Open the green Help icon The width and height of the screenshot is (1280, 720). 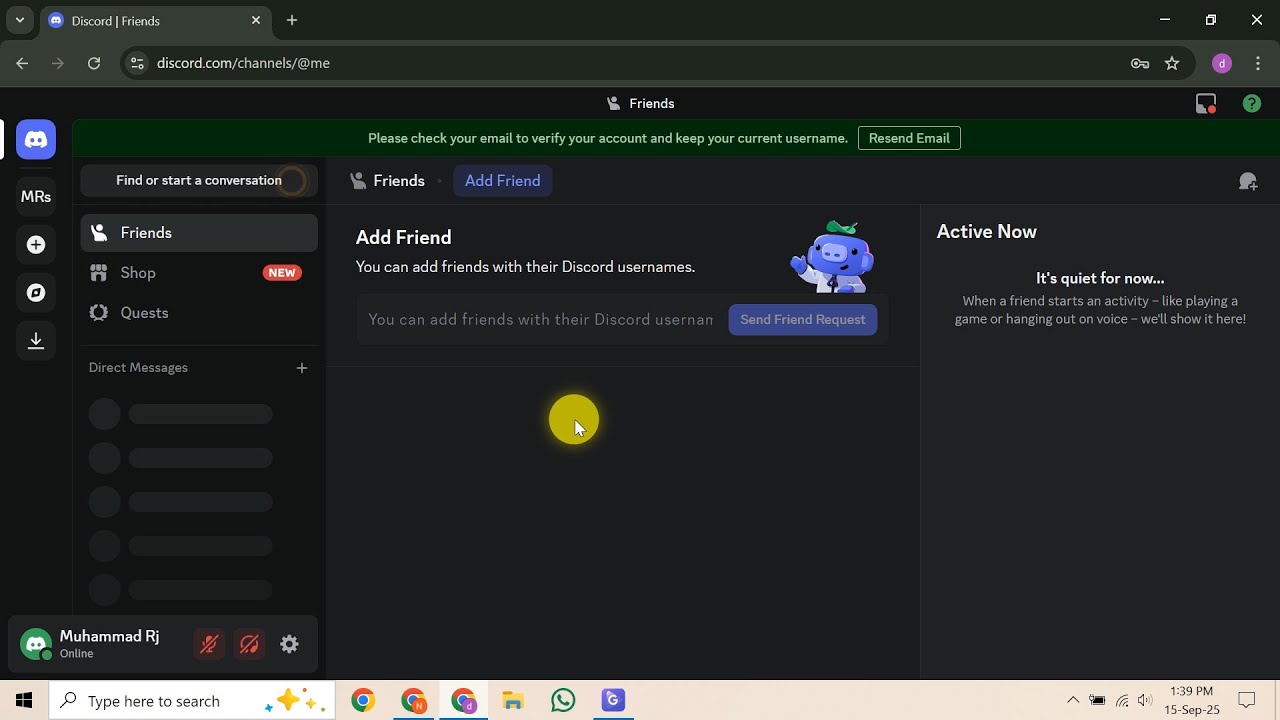pos(1252,104)
